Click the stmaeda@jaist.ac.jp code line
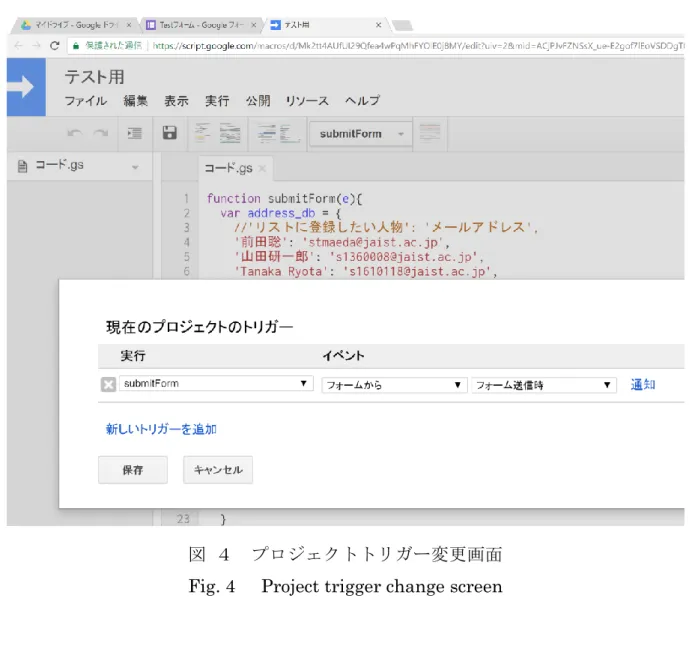Viewport: 698px width, 649px height. click(x=342, y=242)
